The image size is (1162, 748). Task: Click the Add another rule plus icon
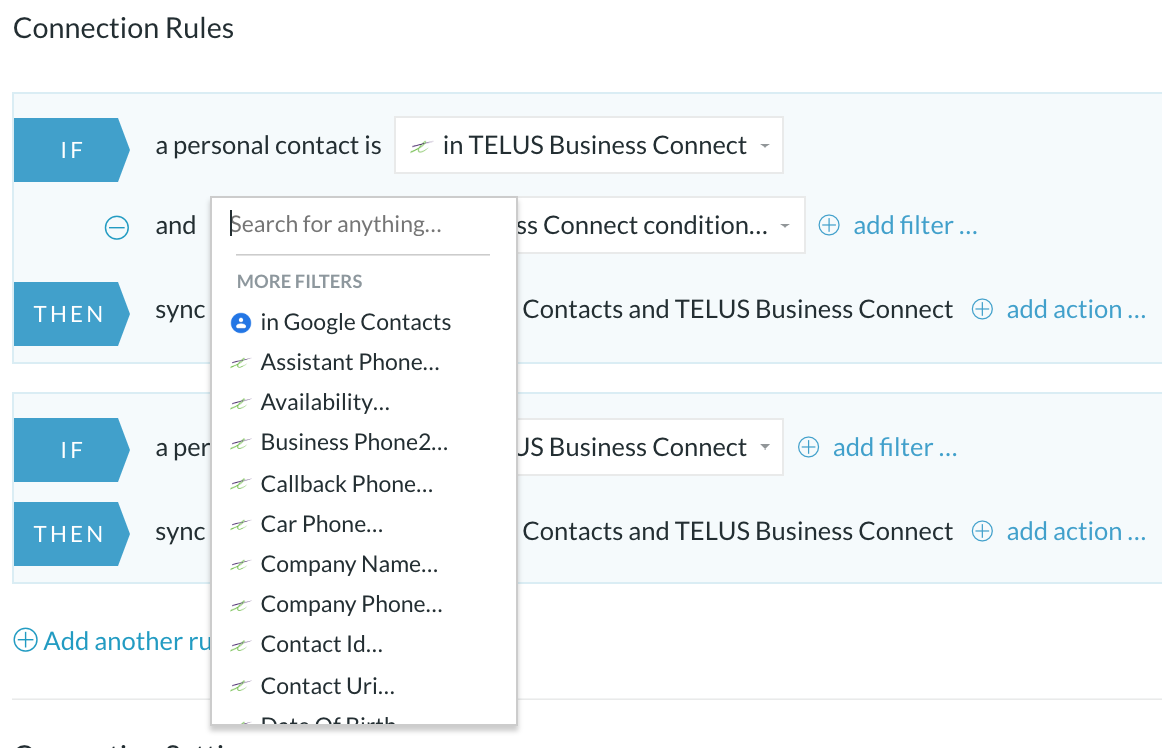pyautogui.click(x=25, y=640)
